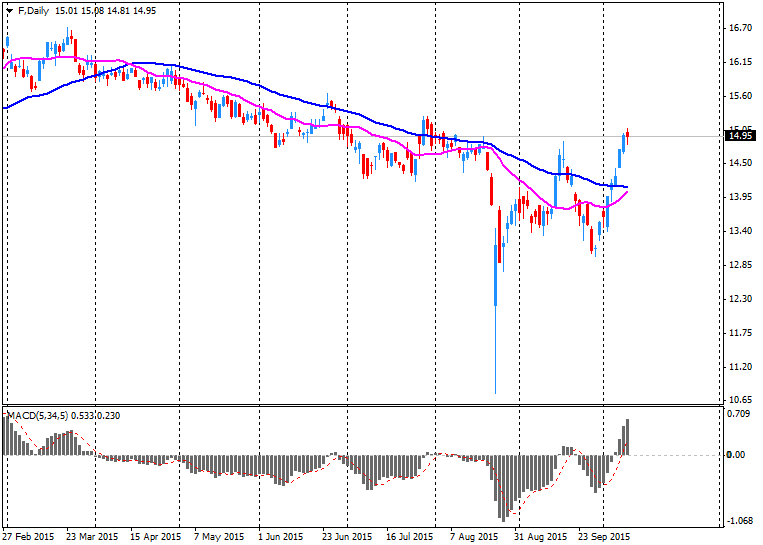Viewport: 763px width, 545px height.
Task: Click the 27 Feb 2015 date label
Action: (29, 537)
